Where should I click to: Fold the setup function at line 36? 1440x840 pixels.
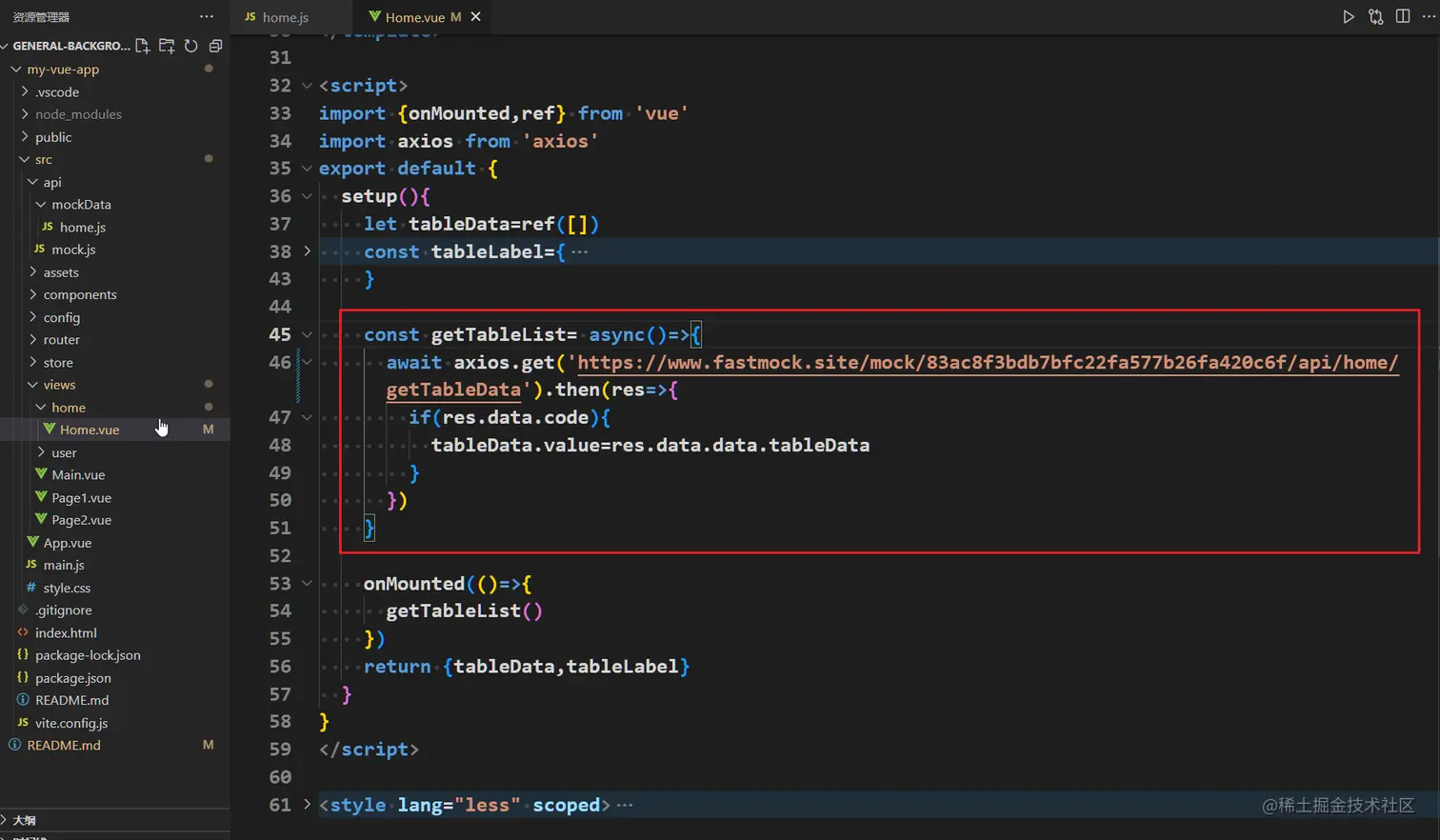click(307, 196)
